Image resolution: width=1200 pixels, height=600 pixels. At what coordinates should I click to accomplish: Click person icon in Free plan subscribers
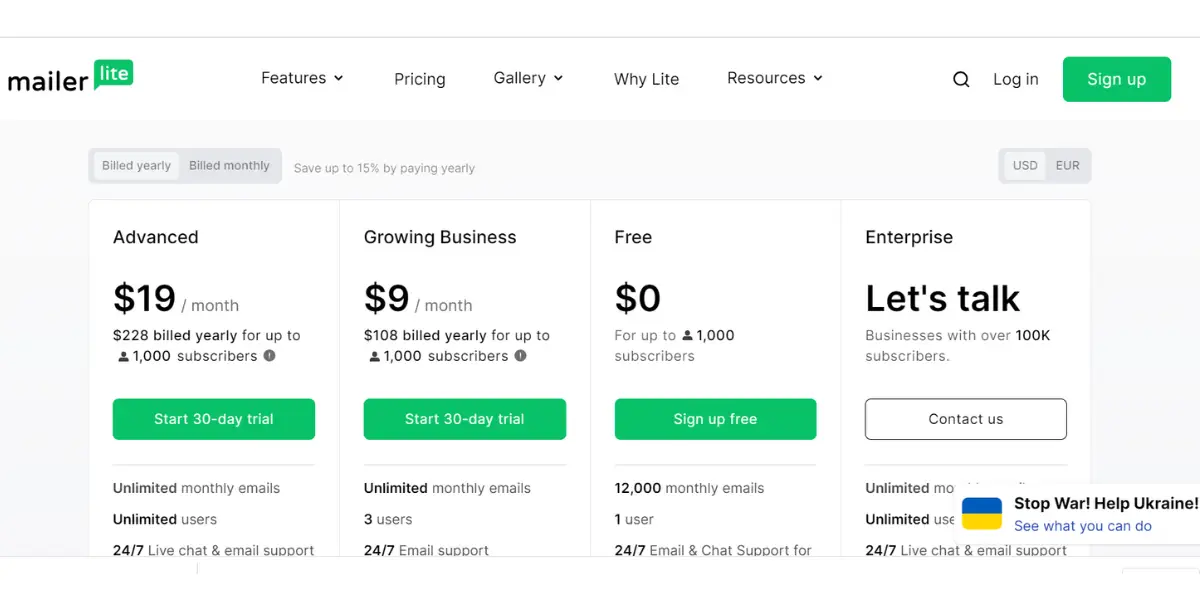pyautogui.click(x=687, y=336)
